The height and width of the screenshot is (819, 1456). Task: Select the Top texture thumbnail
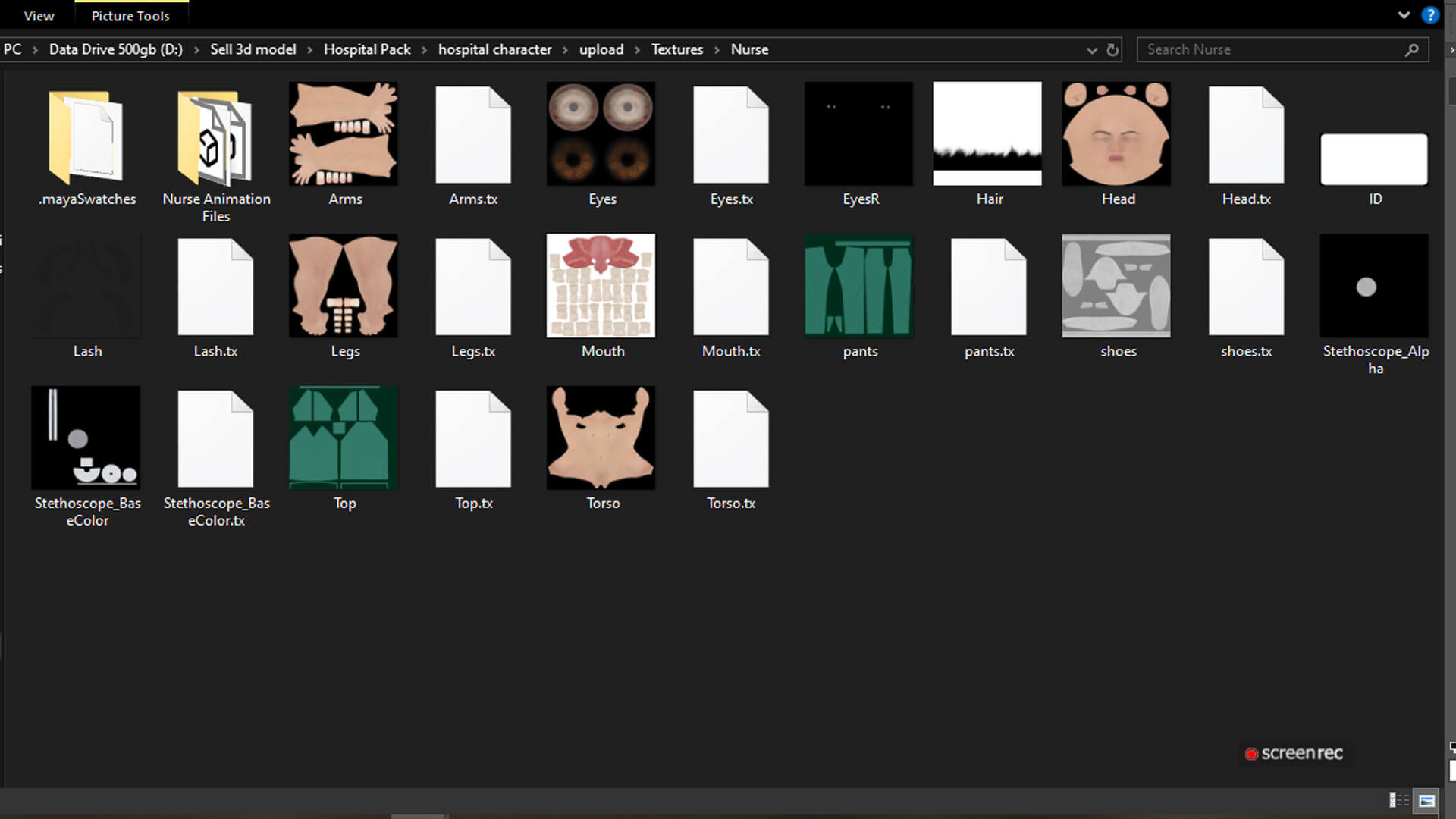(x=344, y=438)
